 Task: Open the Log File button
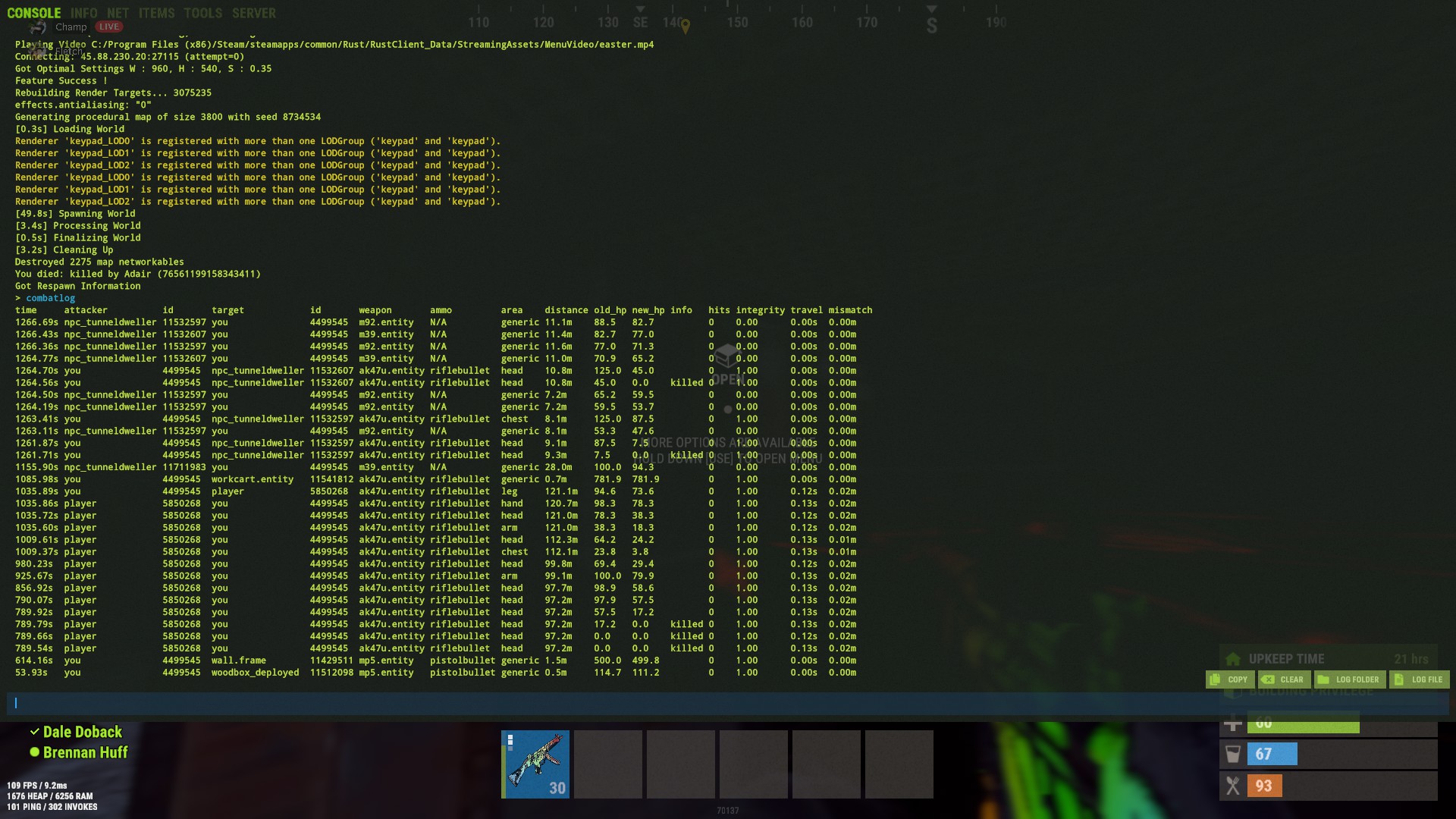(1419, 679)
